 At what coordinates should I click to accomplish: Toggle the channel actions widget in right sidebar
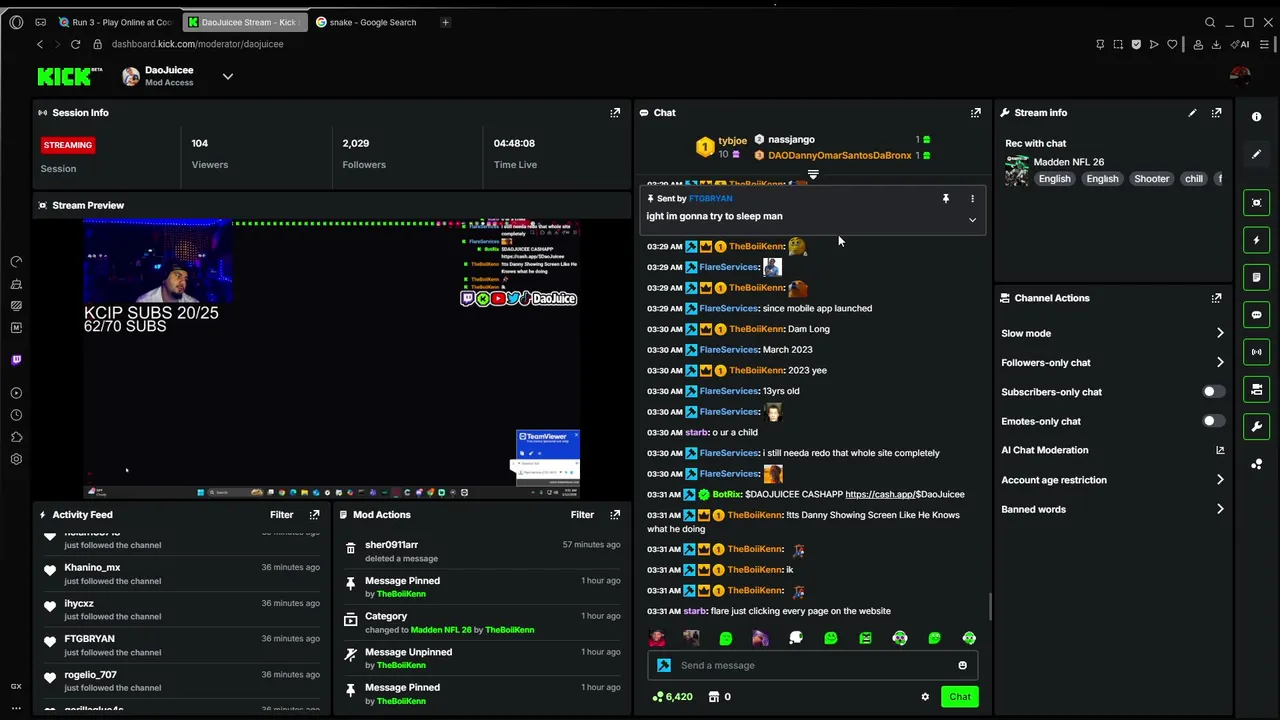pyautogui.click(x=1257, y=389)
